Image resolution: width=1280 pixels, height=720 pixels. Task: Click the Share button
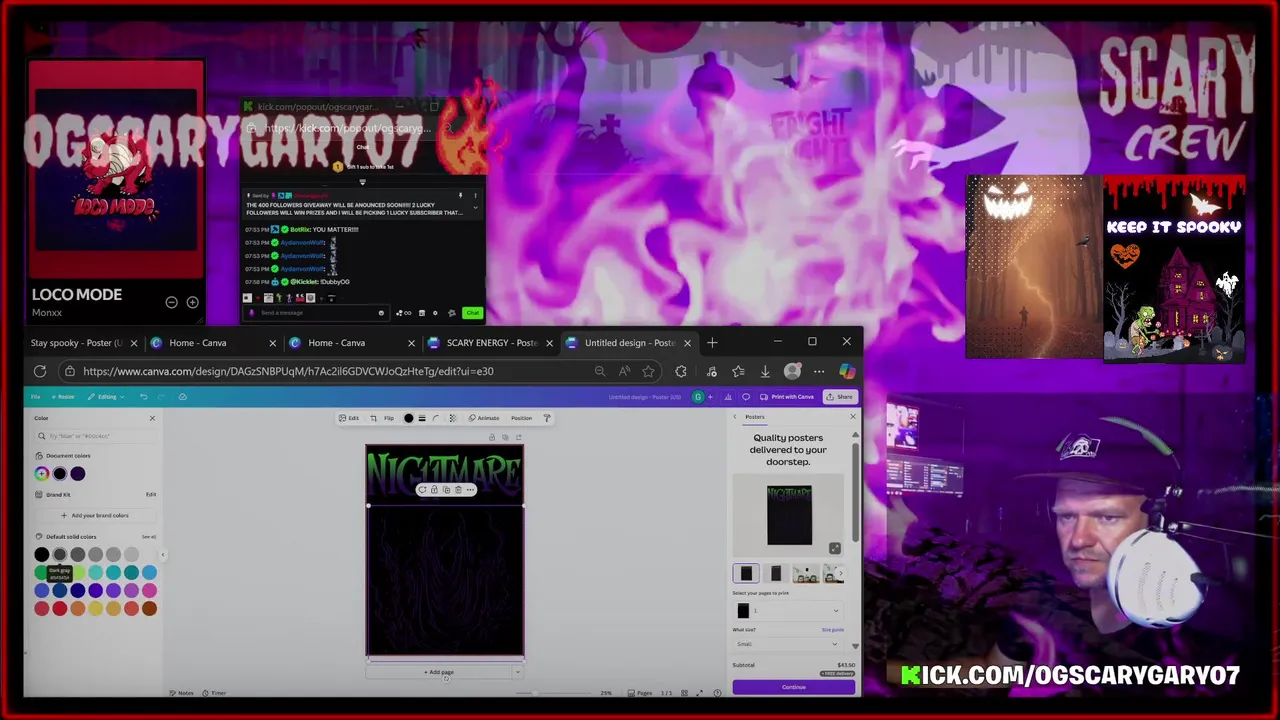[840, 397]
